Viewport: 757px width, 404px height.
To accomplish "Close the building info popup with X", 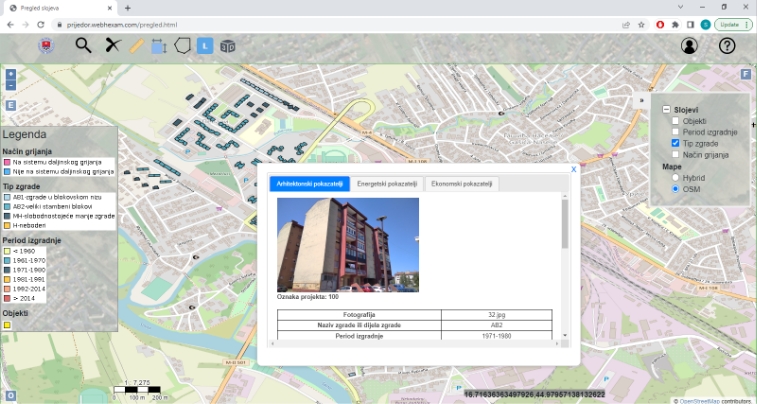I will point(573,170).
